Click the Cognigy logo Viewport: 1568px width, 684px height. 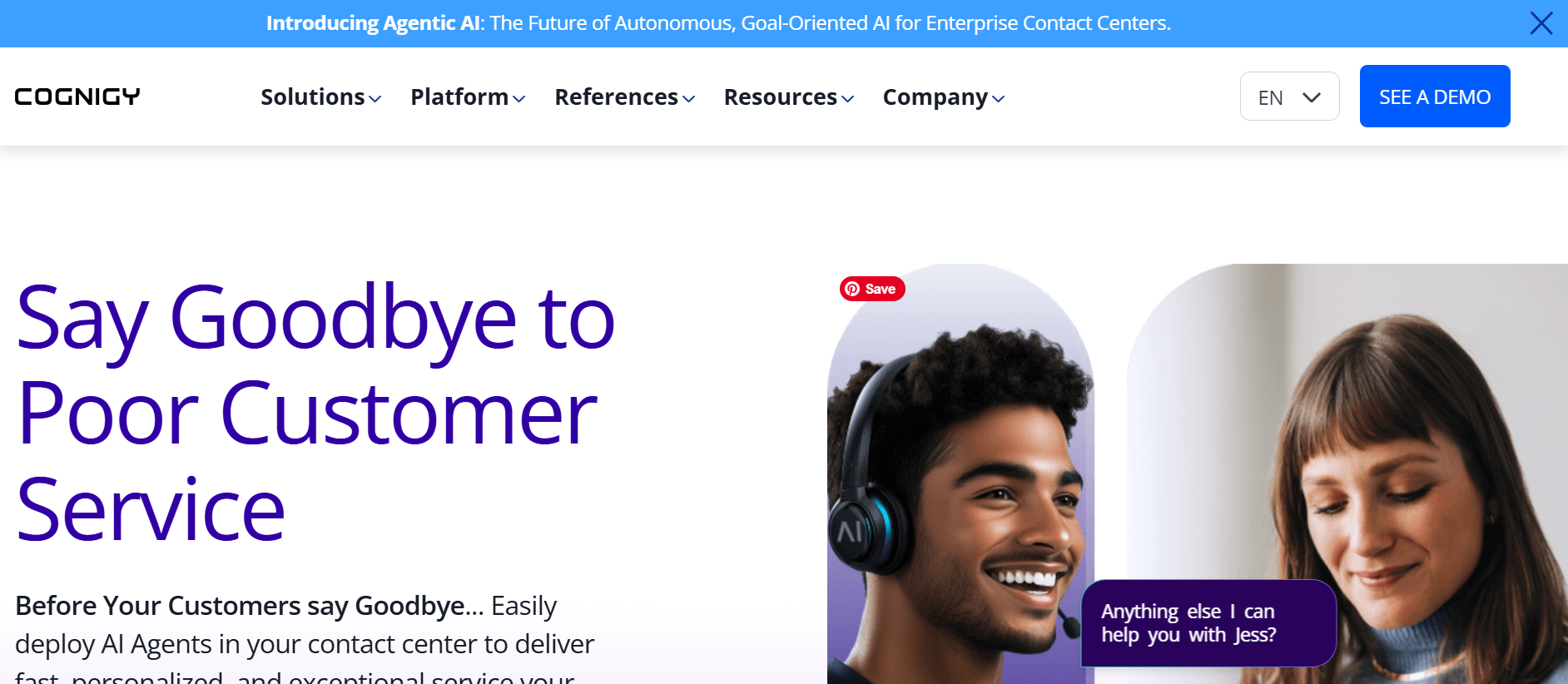pyautogui.click(x=77, y=97)
